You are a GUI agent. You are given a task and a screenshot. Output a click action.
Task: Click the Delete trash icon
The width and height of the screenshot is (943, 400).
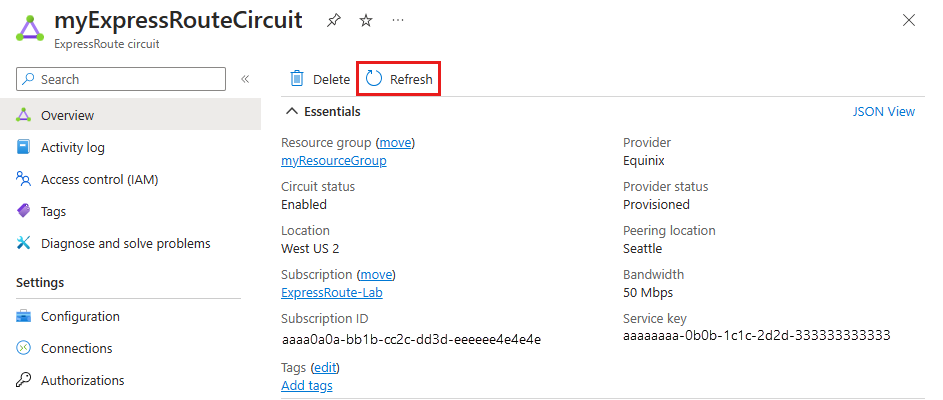click(x=297, y=79)
